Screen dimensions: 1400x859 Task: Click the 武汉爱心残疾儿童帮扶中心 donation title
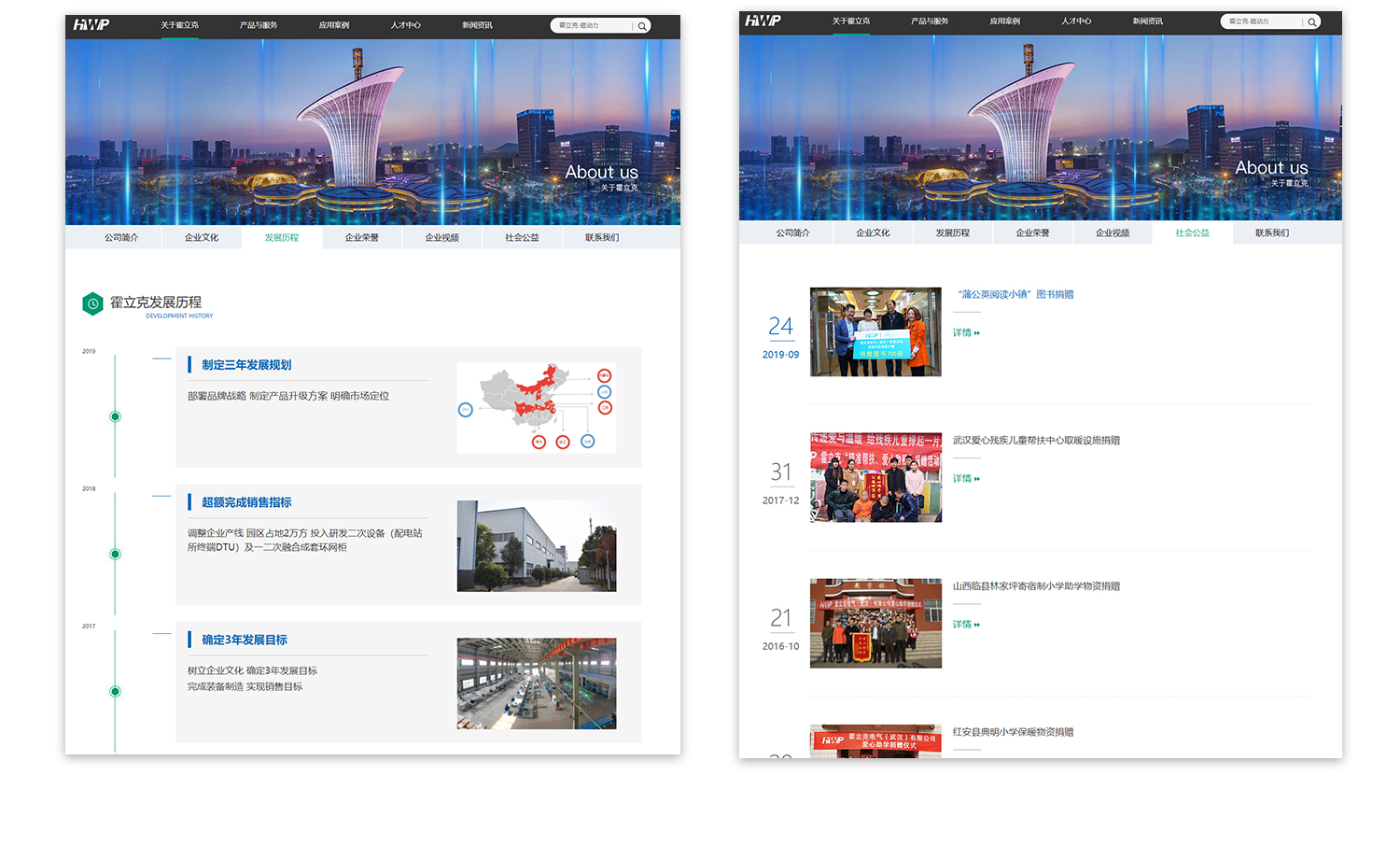(x=1036, y=441)
